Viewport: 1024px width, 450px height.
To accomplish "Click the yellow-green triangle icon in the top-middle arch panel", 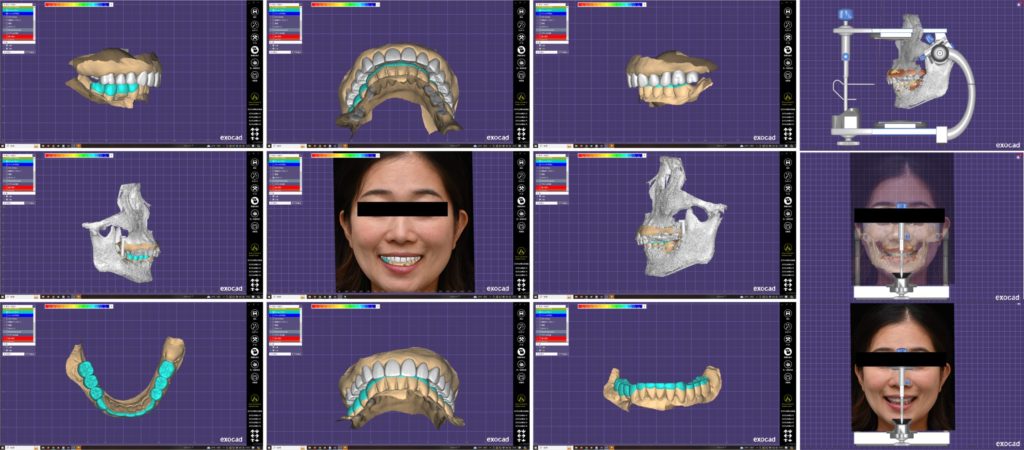I will coord(522,98).
